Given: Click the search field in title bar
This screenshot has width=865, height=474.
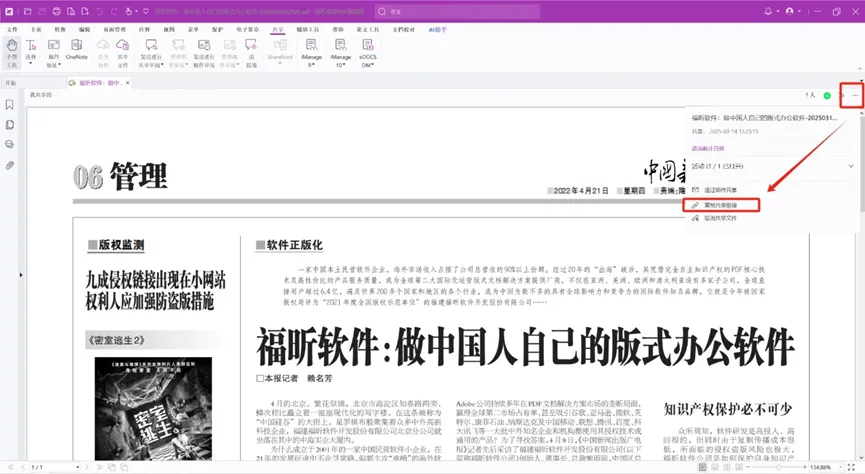Looking at the screenshot, I should click(x=457, y=11).
